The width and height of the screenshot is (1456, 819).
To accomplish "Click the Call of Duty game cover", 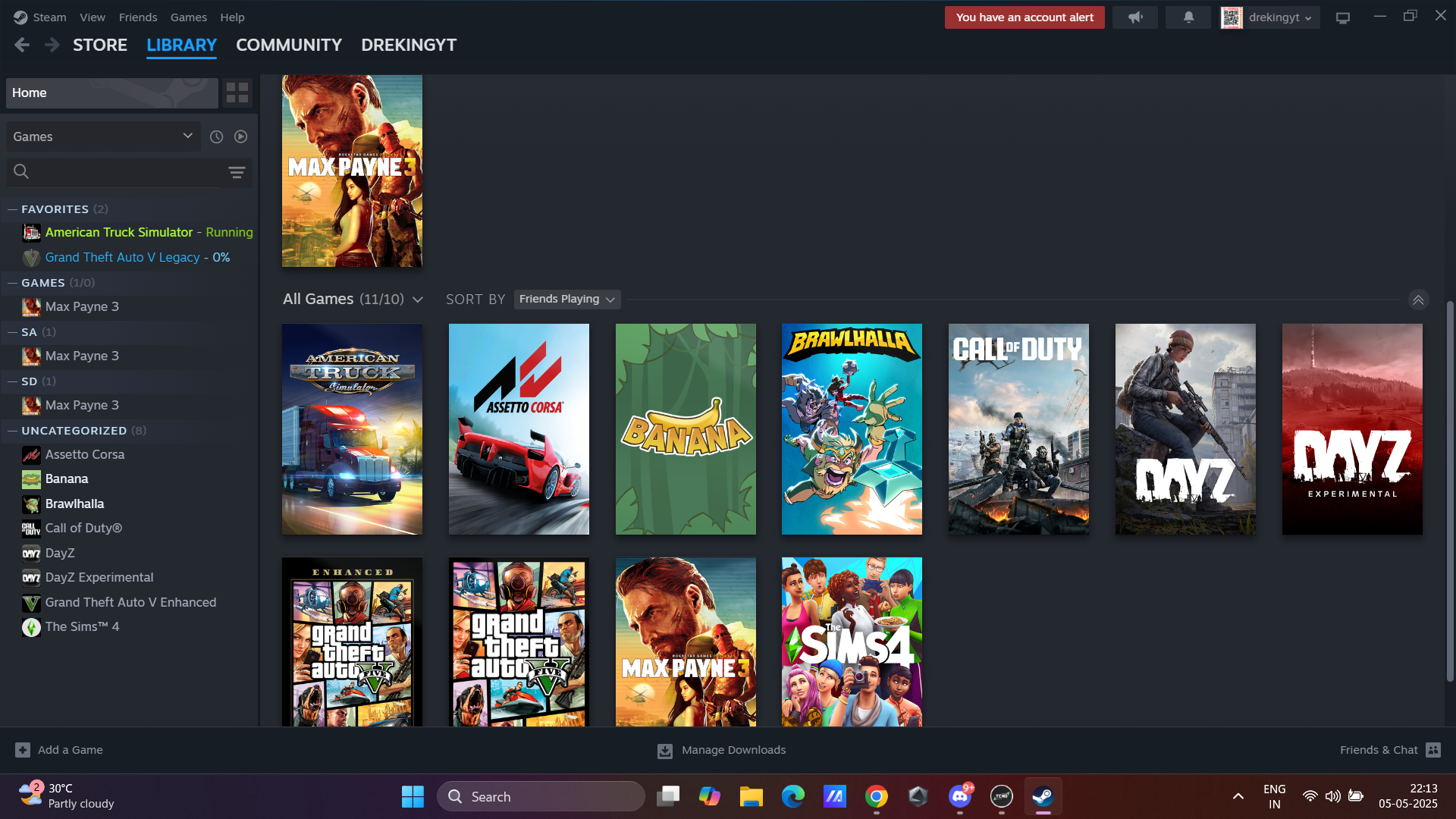I will (x=1018, y=429).
